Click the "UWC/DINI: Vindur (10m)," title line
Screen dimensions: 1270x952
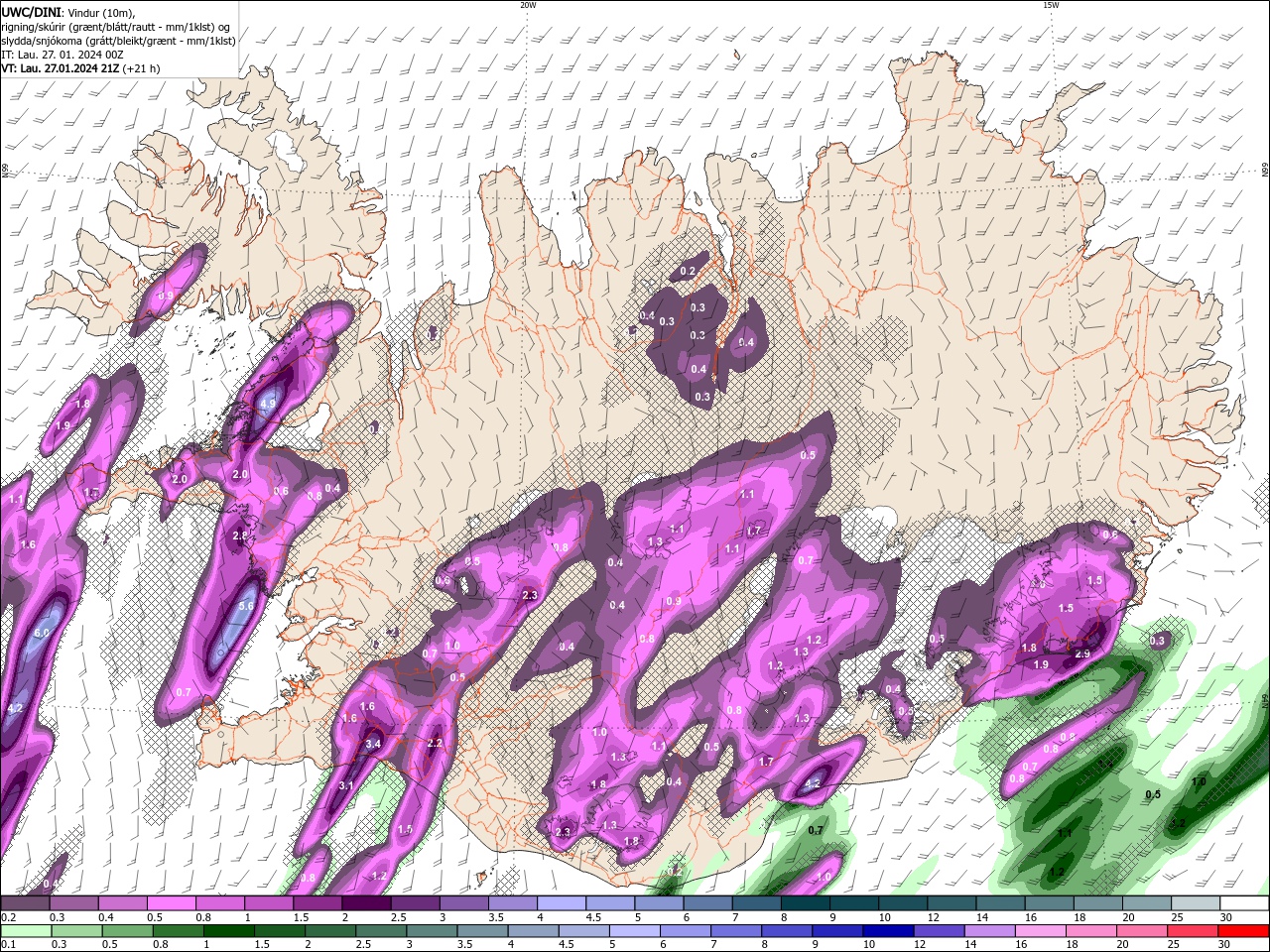(68, 12)
